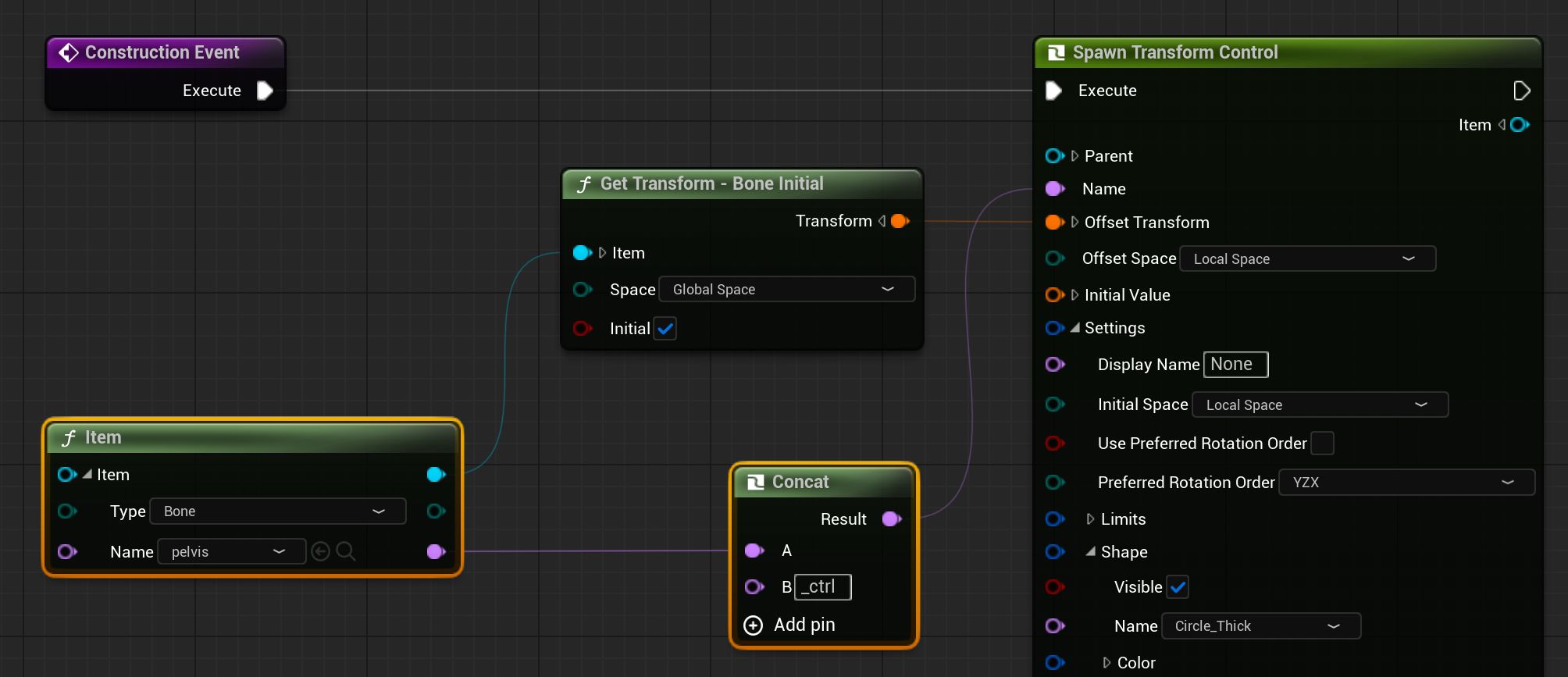Collapse the Item pin arrow on Item node
The height and width of the screenshot is (677, 1568).
pos(87,474)
